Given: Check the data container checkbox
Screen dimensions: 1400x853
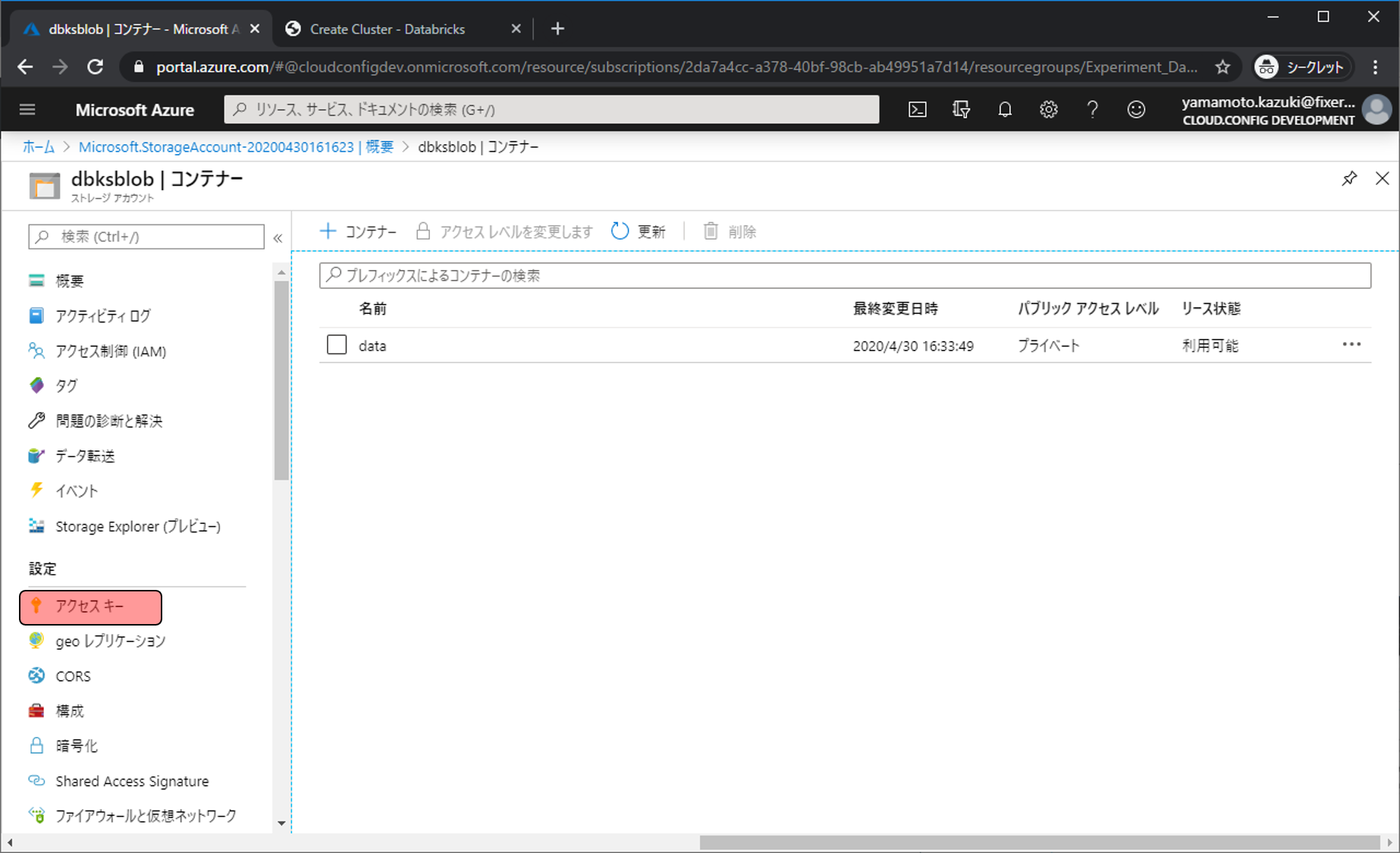Looking at the screenshot, I should click(x=337, y=345).
